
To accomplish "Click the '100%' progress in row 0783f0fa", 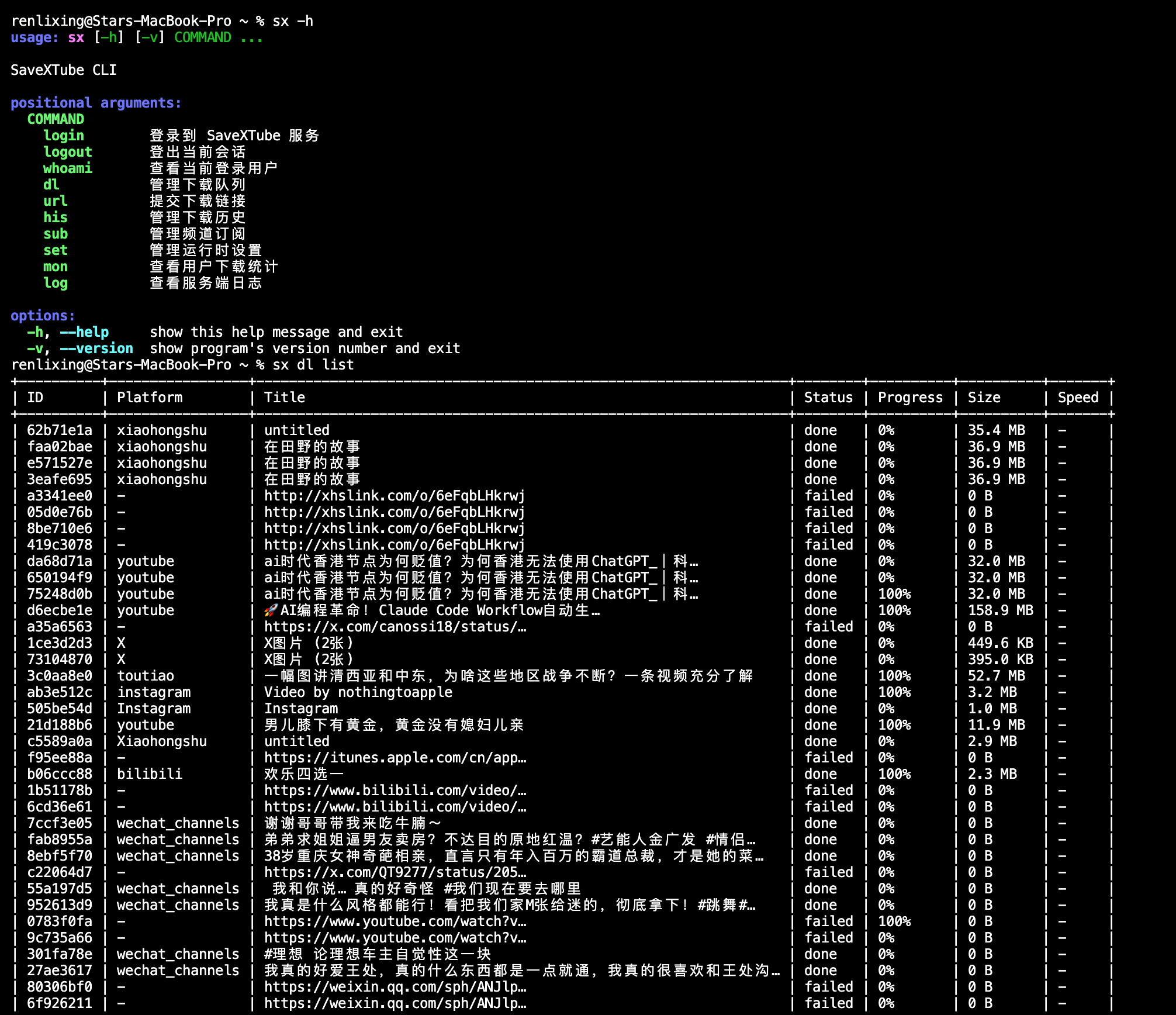I will (x=894, y=921).
